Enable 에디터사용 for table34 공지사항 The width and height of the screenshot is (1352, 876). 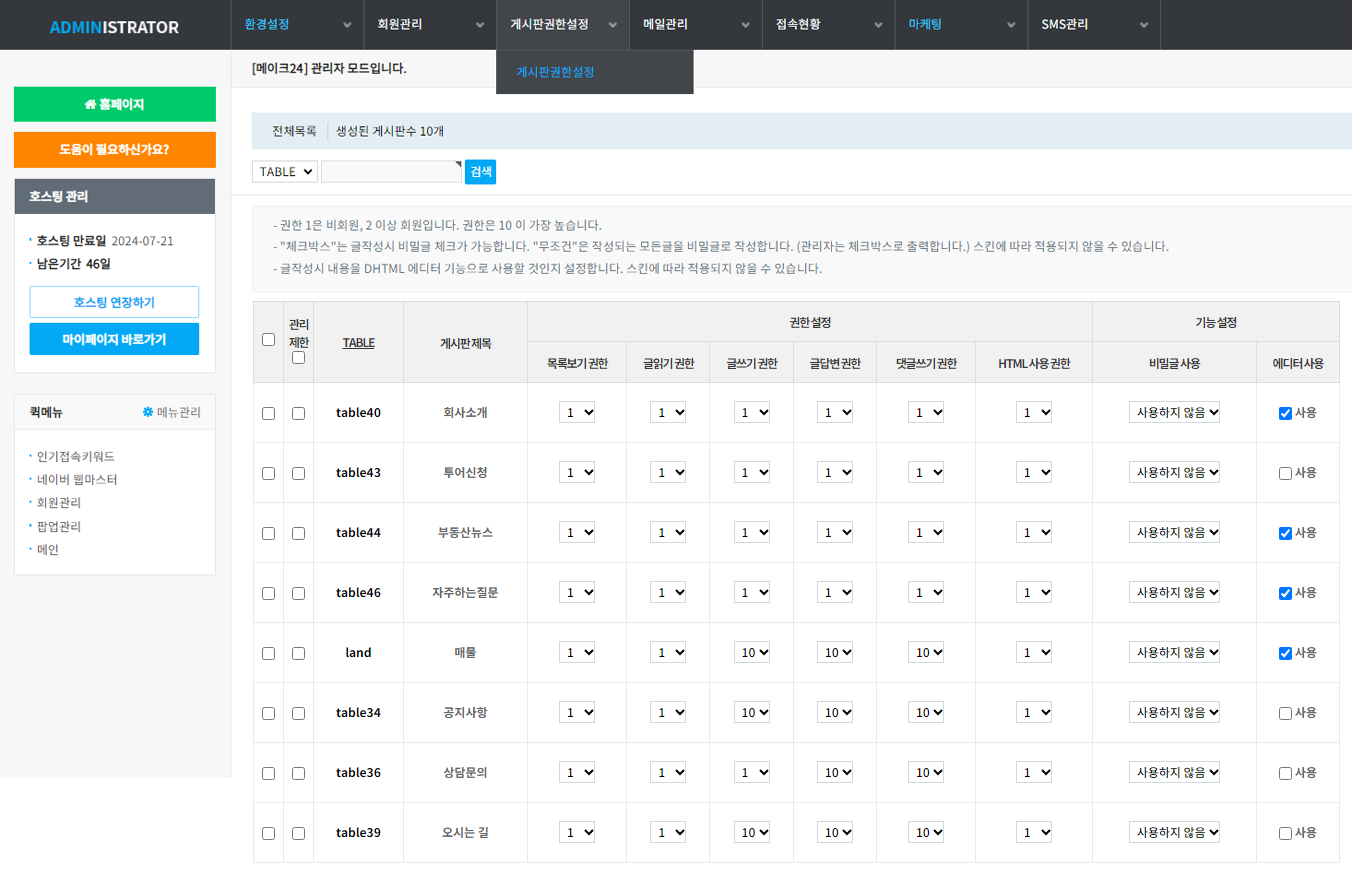point(1285,713)
